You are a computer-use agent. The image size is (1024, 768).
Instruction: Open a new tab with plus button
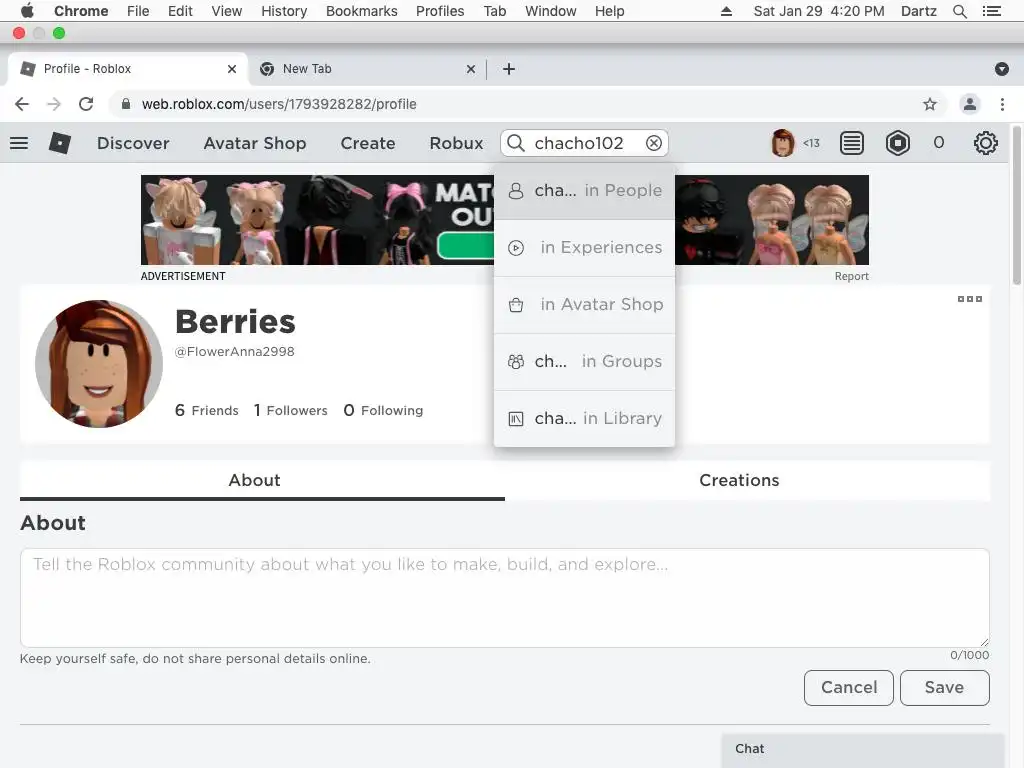click(x=509, y=69)
